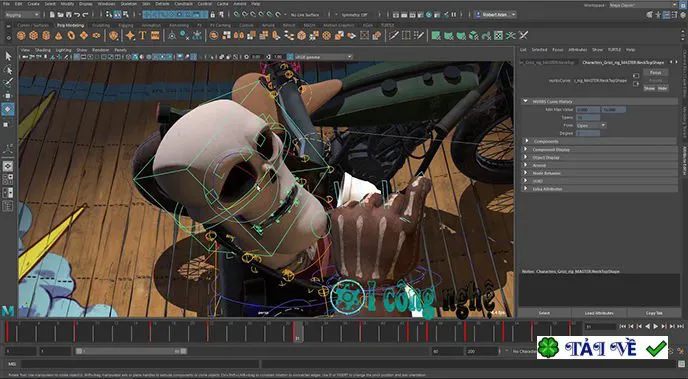Click the Show button in Attribute Editor

point(649,88)
